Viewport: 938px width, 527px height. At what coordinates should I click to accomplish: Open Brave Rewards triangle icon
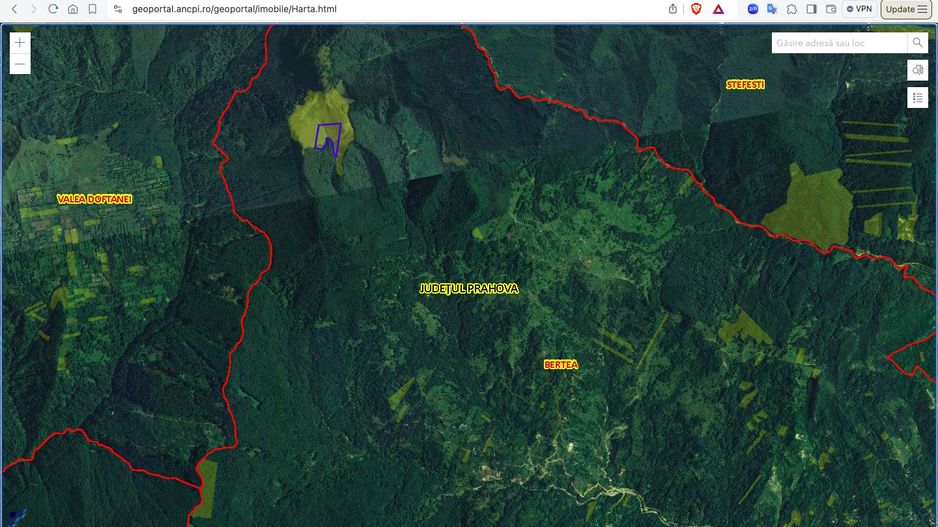718,9
